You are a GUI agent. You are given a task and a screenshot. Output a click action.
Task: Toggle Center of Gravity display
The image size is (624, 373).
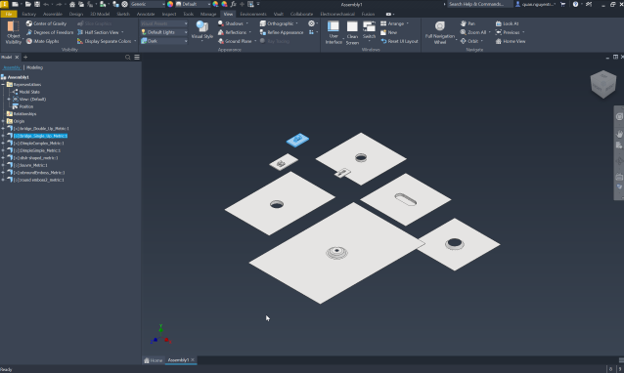coord(46,23)
